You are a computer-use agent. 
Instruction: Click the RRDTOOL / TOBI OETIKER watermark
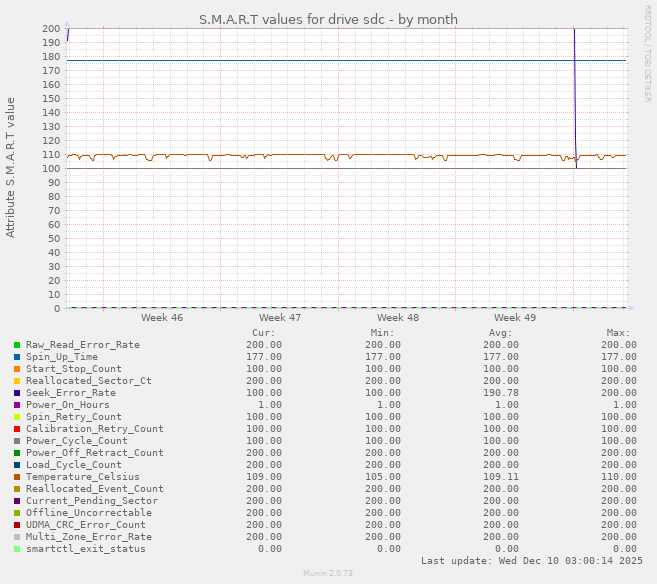point(647,54)
